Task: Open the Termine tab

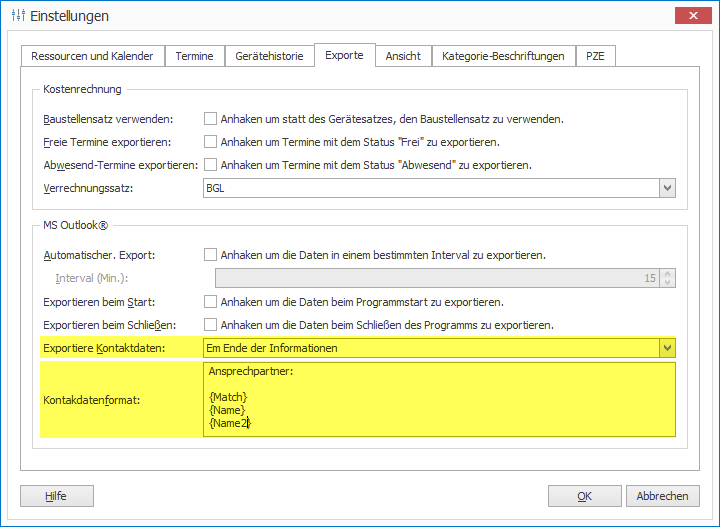Action: 195,56
